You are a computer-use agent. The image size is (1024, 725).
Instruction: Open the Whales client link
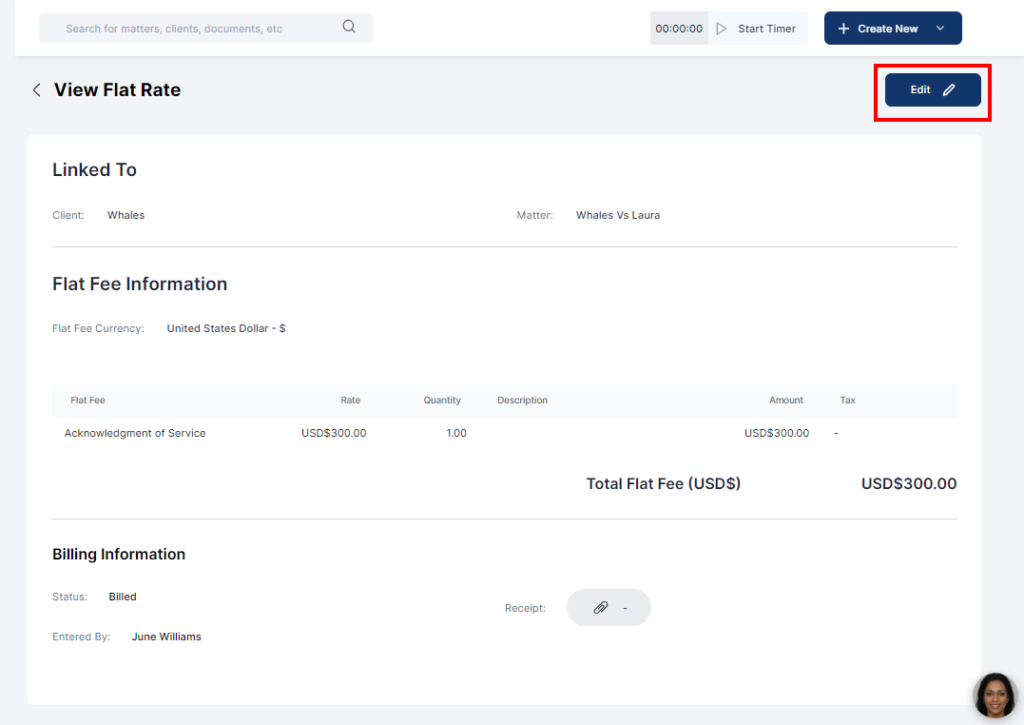[x=126, y=215]
